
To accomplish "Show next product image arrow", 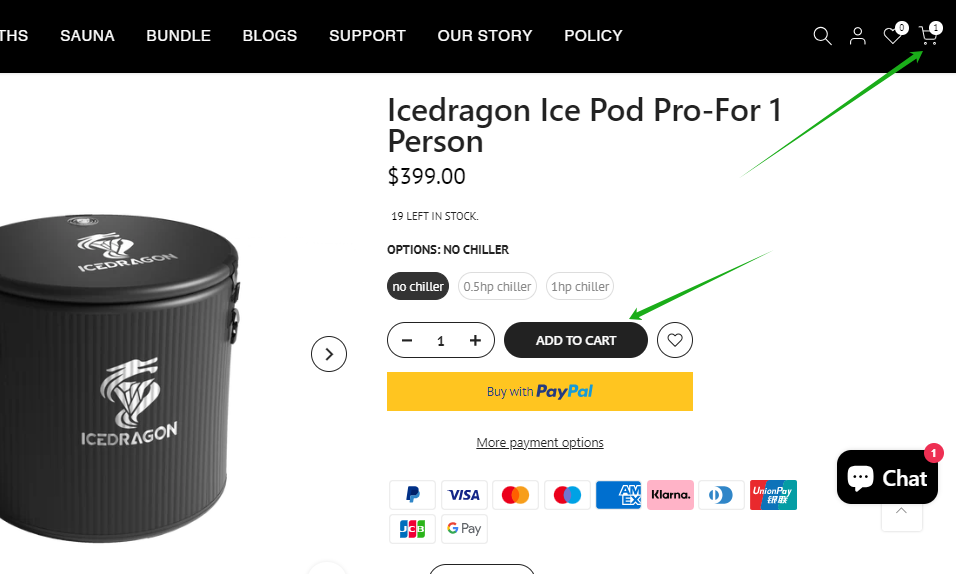I will point(329,353).
